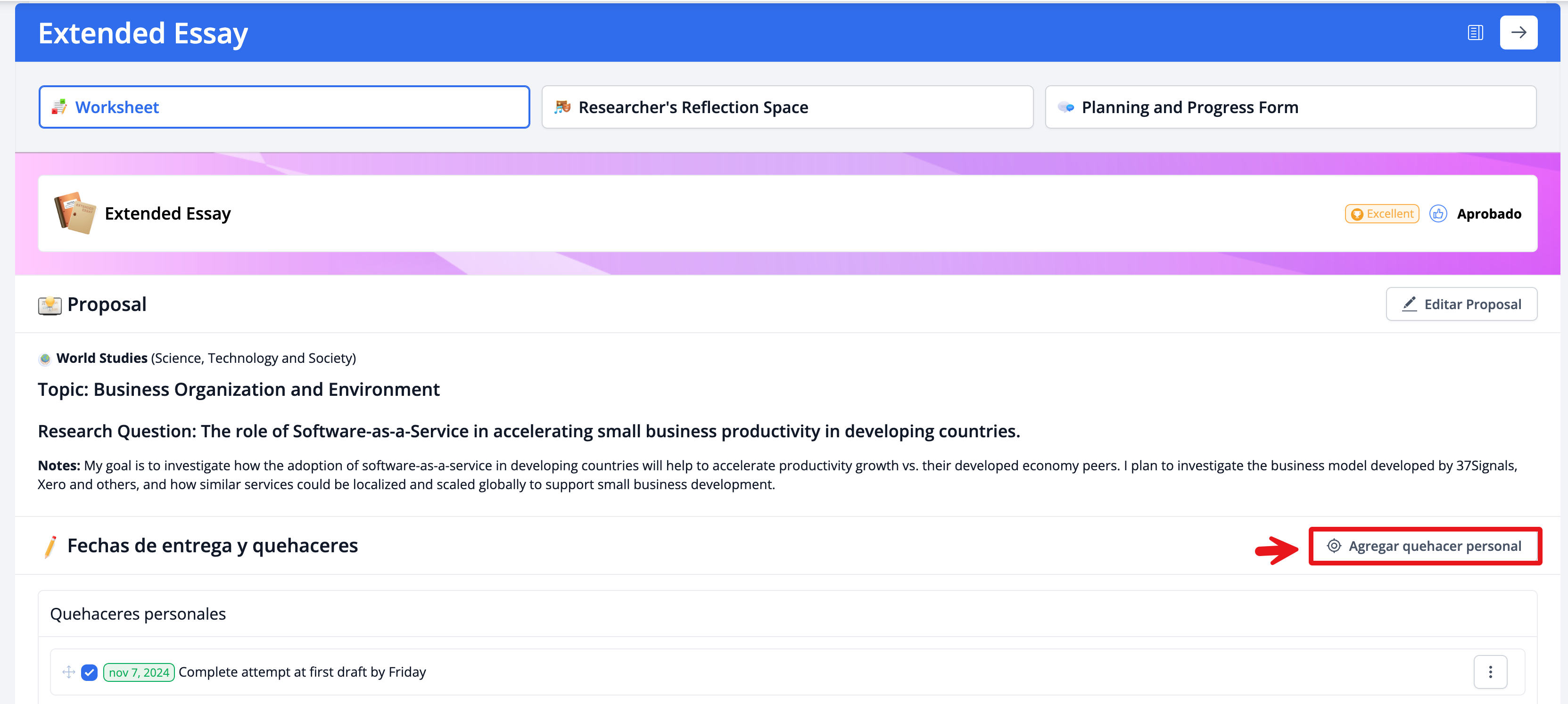Click the Aprobado status label

coord(1488,213)
